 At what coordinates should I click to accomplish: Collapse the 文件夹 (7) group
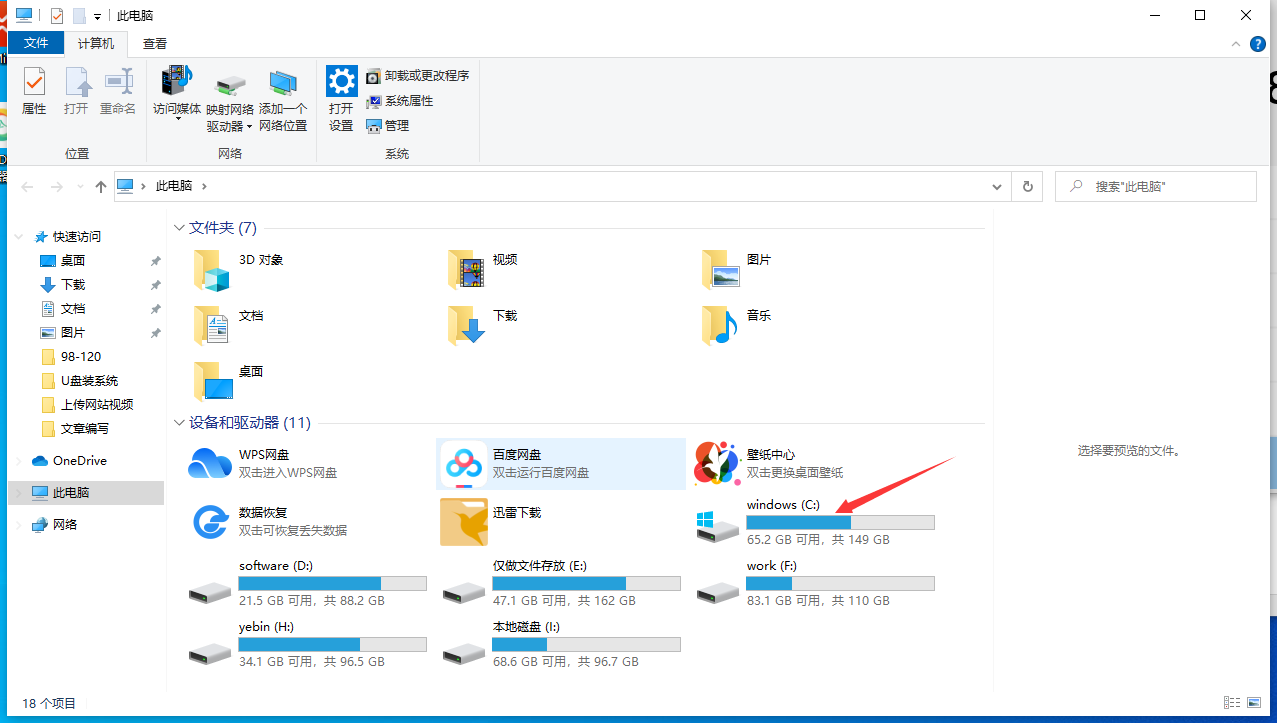(x=179, y=228)
